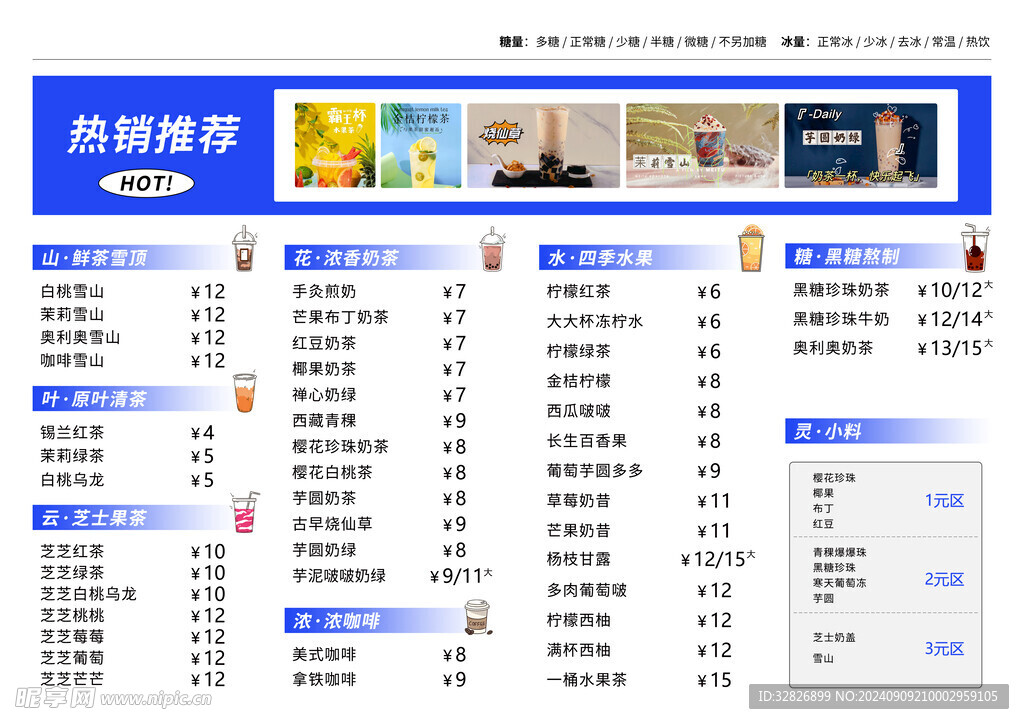The image size is (1024, 724).
Task: Expand the 1元区 toppings group
Action: pos(943,502)
